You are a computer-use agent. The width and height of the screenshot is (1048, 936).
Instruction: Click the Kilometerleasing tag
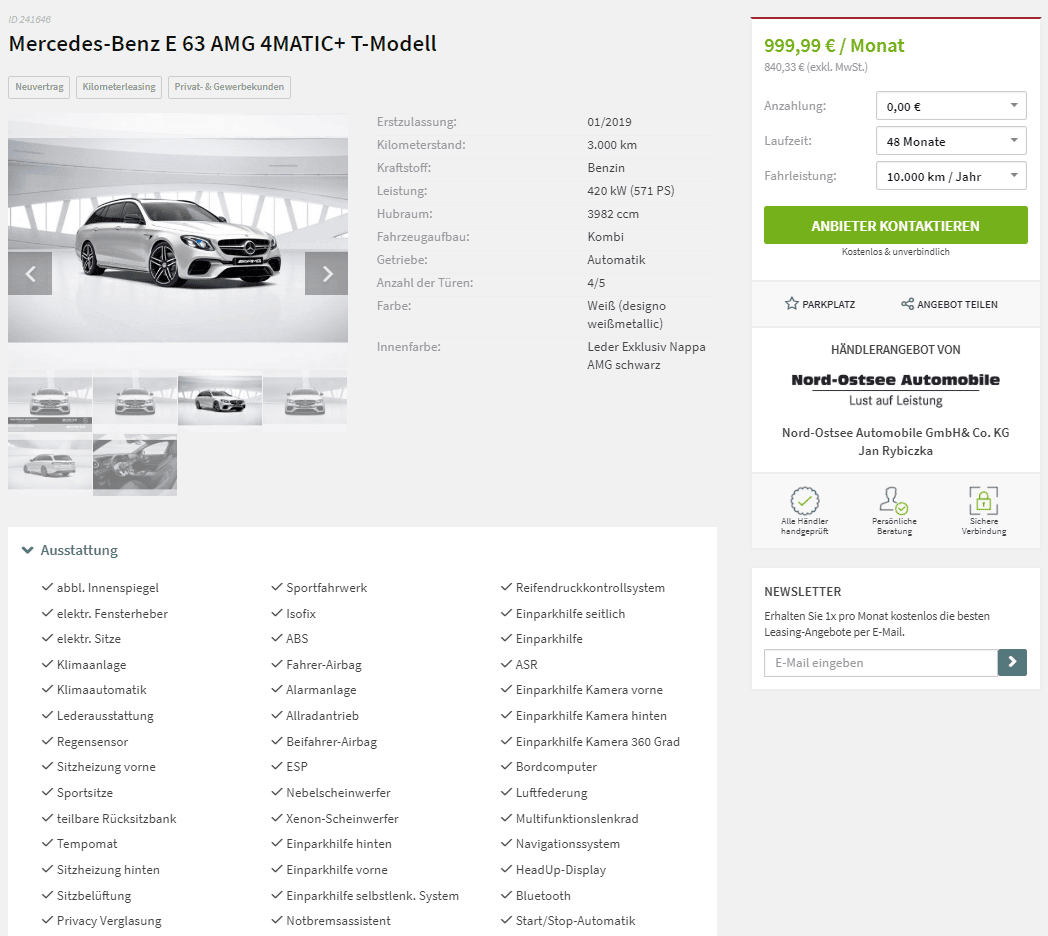[x=119, y=87]
